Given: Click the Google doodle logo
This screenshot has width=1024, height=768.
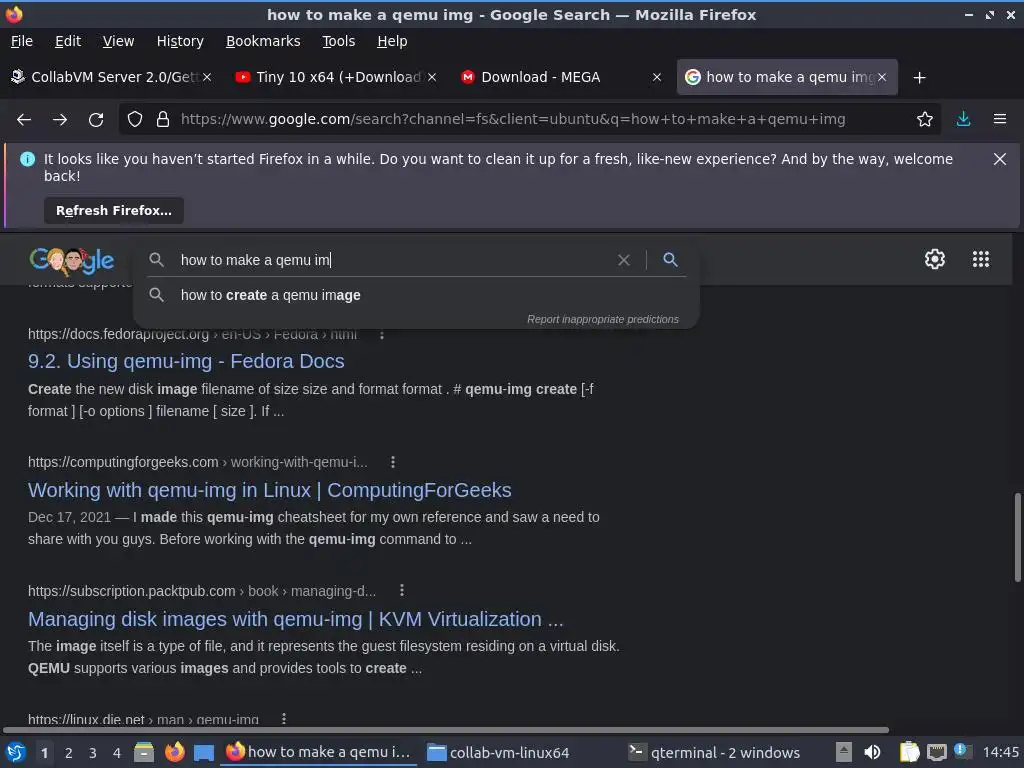Looking at the screenshot, I should [x=72, y=261].
